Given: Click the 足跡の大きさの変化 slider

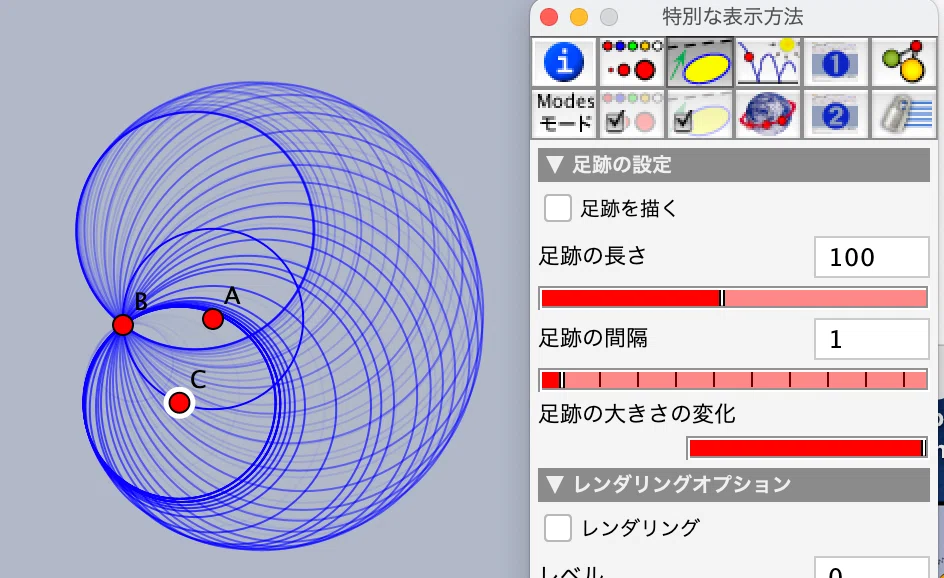Looking at the screenshot, I should [x=807, y=448].
